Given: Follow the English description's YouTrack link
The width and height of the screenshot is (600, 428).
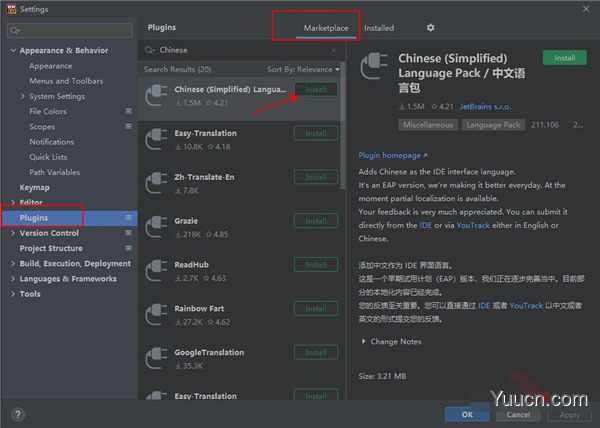Looking at the screenshot, I should point(473,225).
